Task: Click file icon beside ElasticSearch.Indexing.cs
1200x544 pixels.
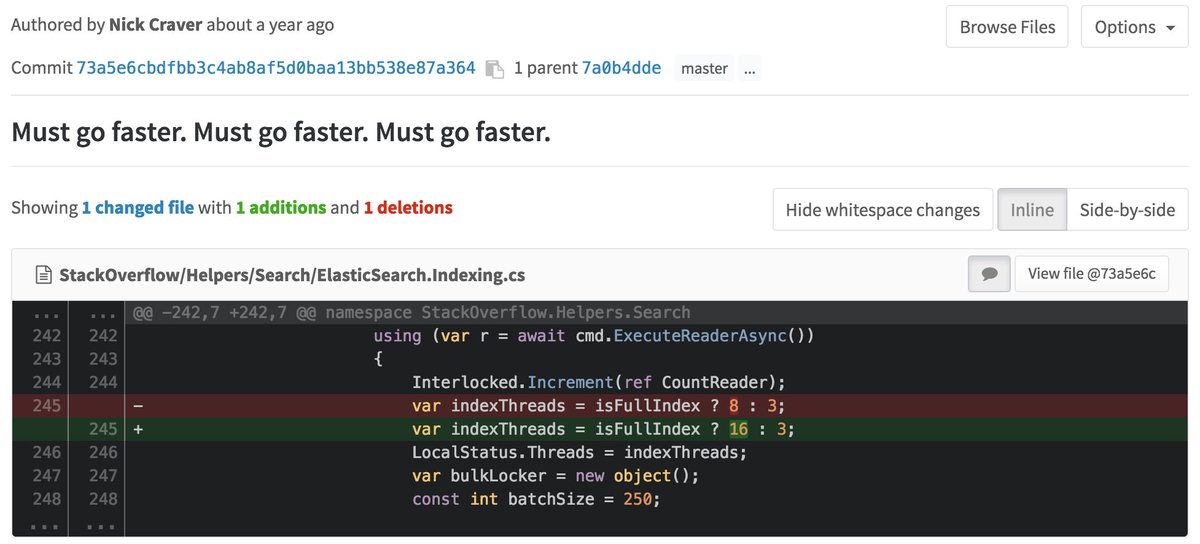Action: (43, 275)
